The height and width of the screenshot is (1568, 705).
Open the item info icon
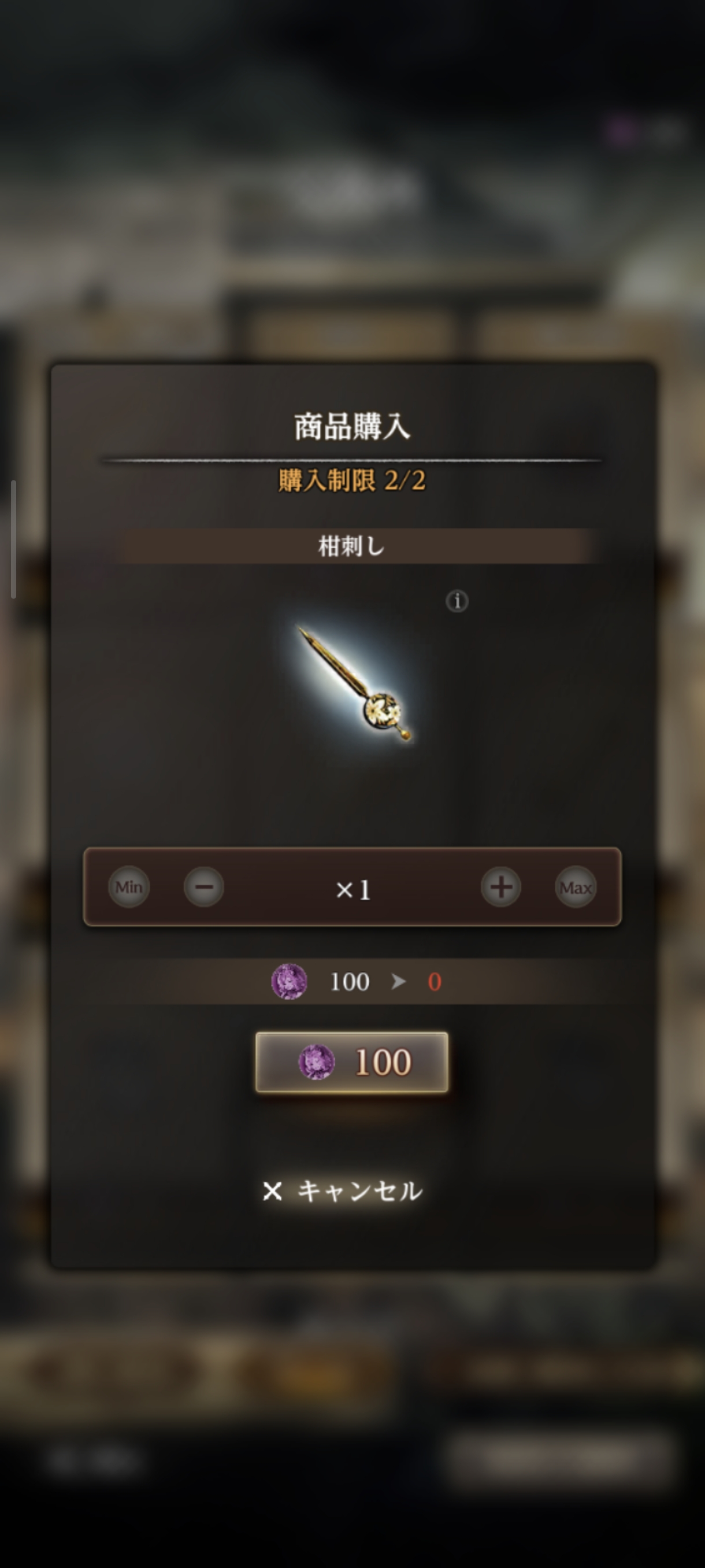[x=457, y=601]
